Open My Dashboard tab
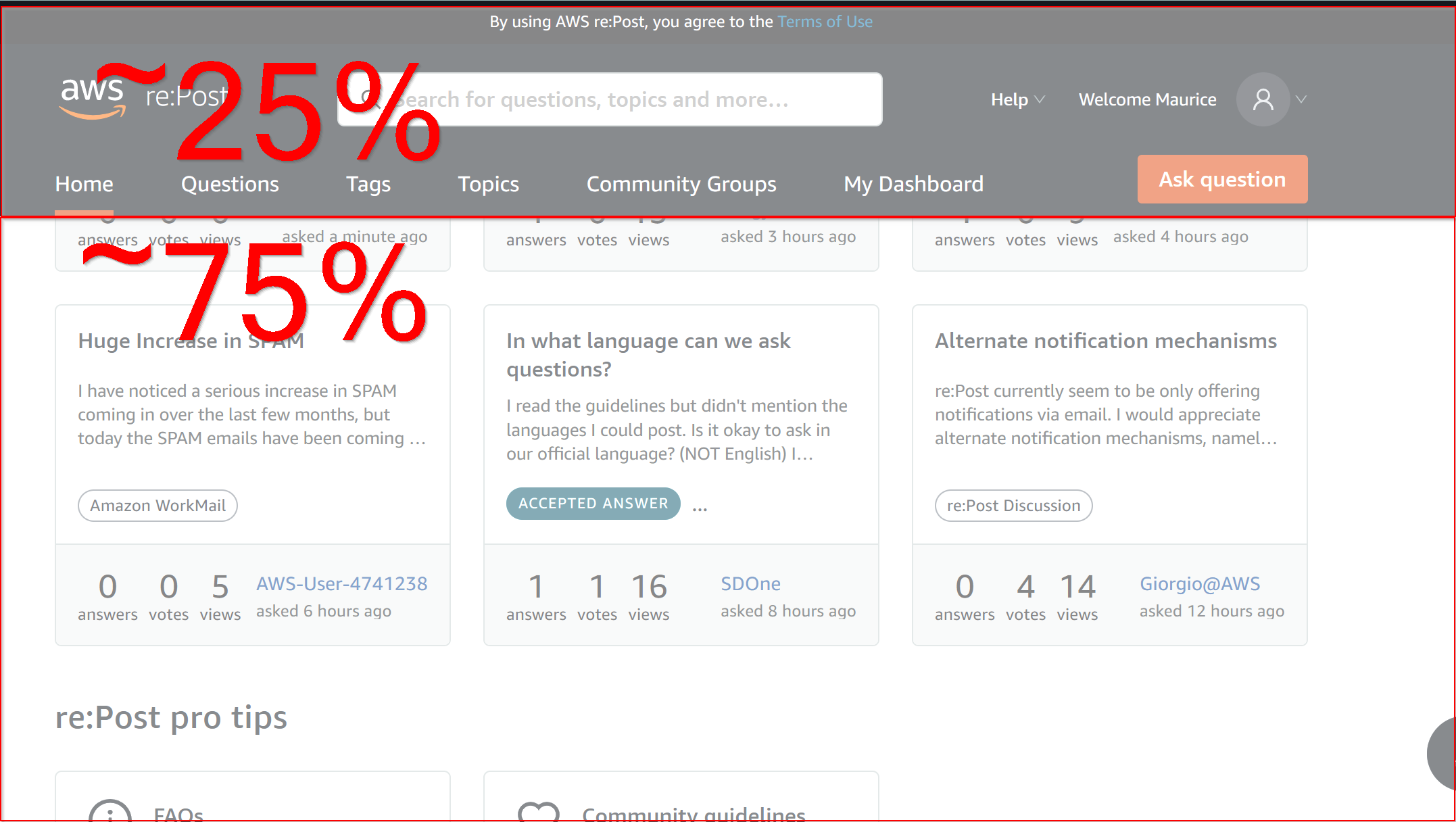1456x822 pixels. tap(913, 184)
